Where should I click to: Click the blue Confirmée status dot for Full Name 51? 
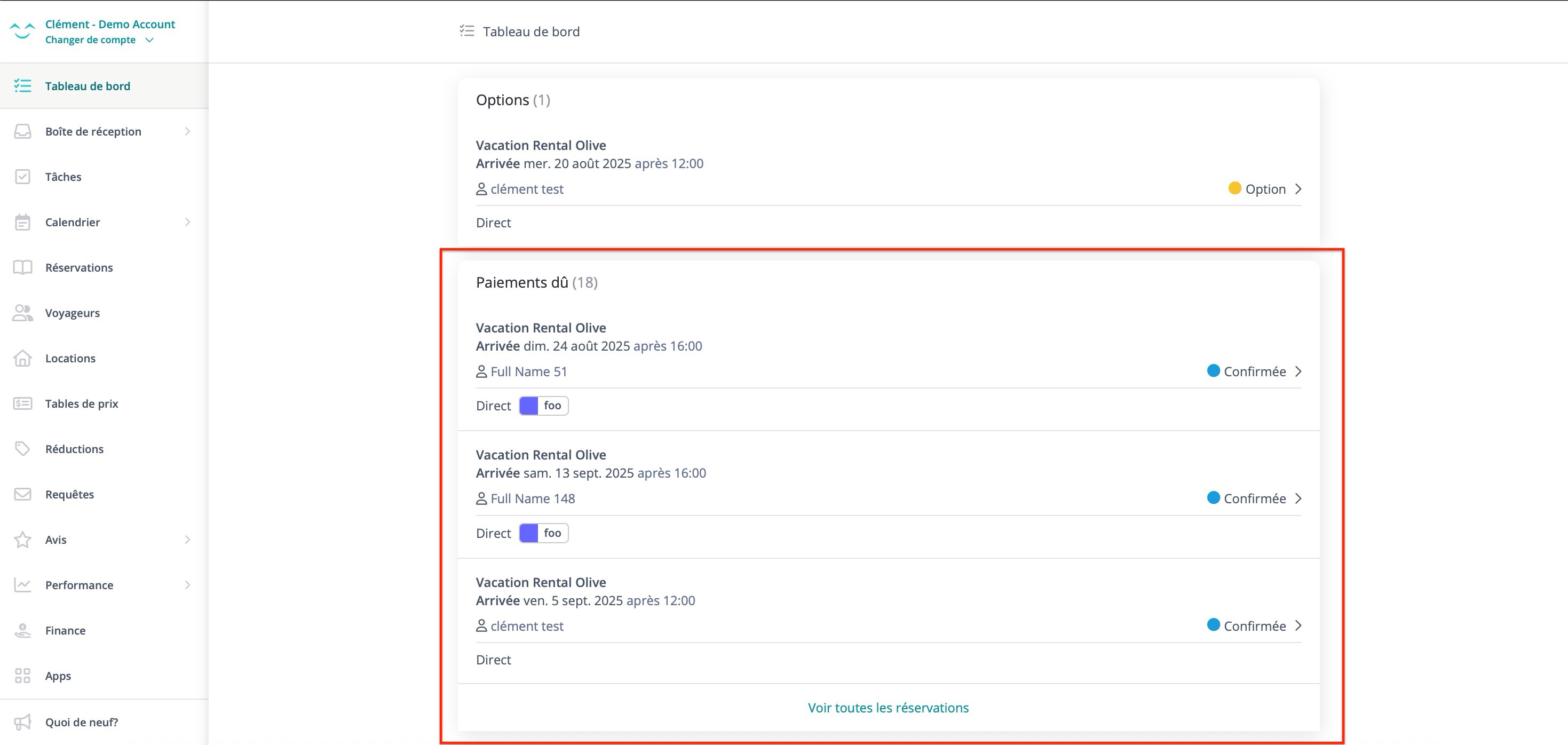pos(1214,371)
